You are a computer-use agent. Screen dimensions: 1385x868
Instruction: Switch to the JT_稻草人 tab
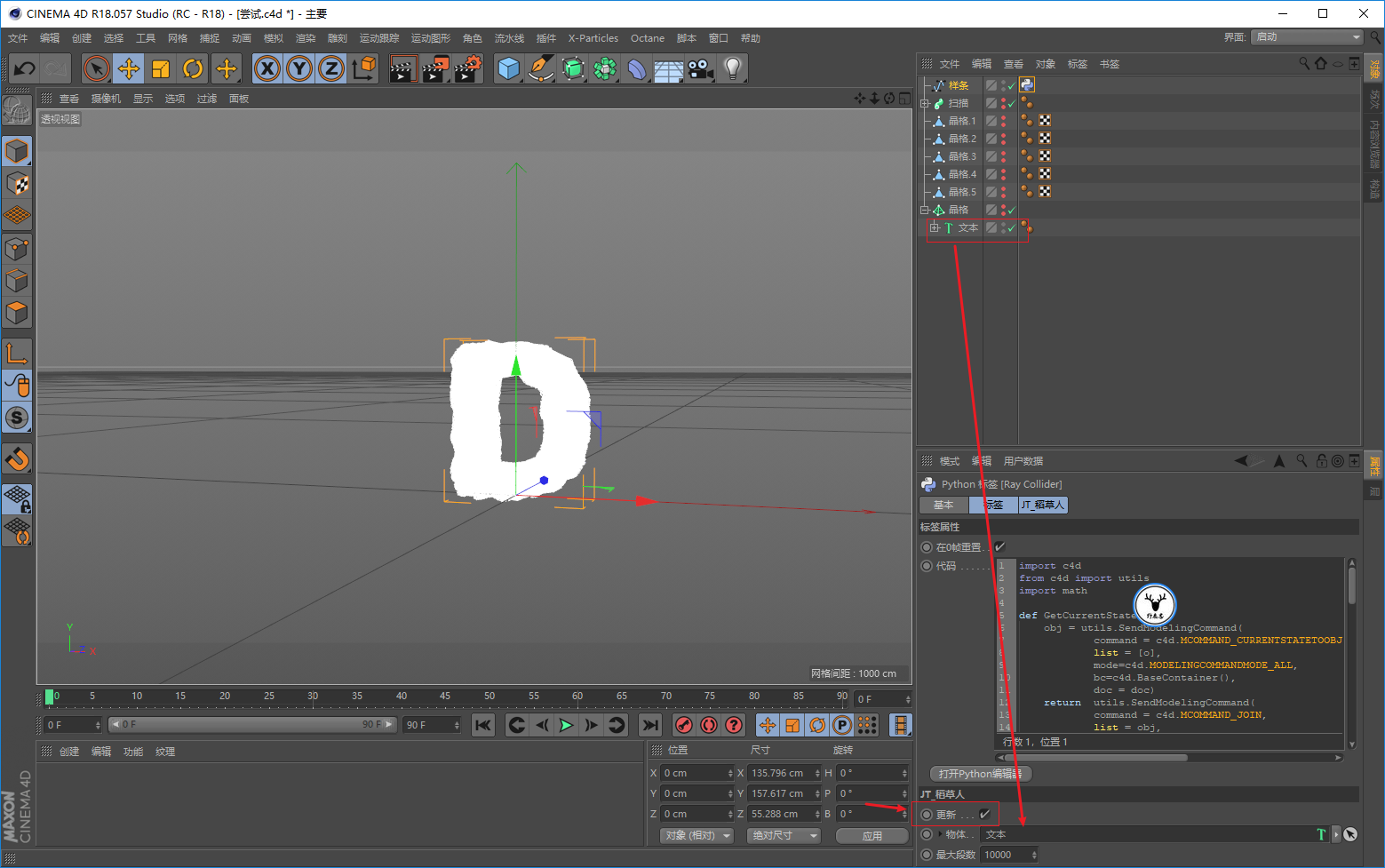pyautogui.click(x=1042, y=505)
